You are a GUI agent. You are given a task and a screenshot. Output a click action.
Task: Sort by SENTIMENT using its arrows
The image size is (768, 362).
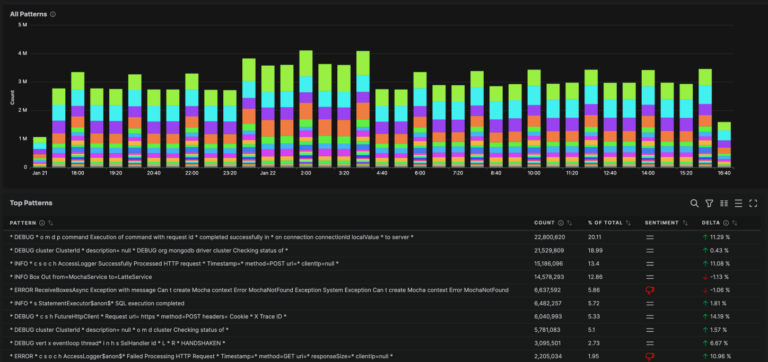tap(685, 223)
